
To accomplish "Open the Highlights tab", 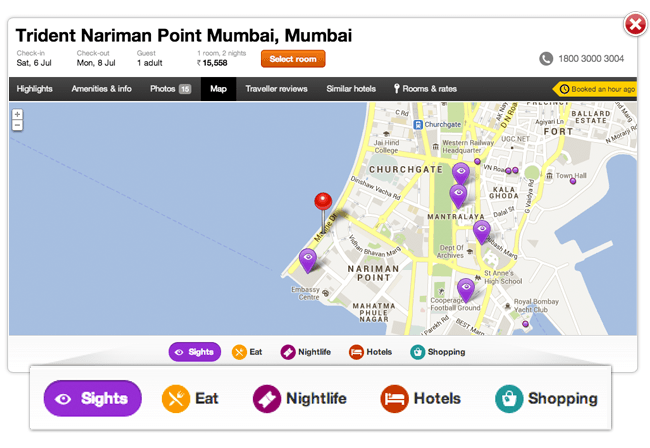I will pos(34,89).
